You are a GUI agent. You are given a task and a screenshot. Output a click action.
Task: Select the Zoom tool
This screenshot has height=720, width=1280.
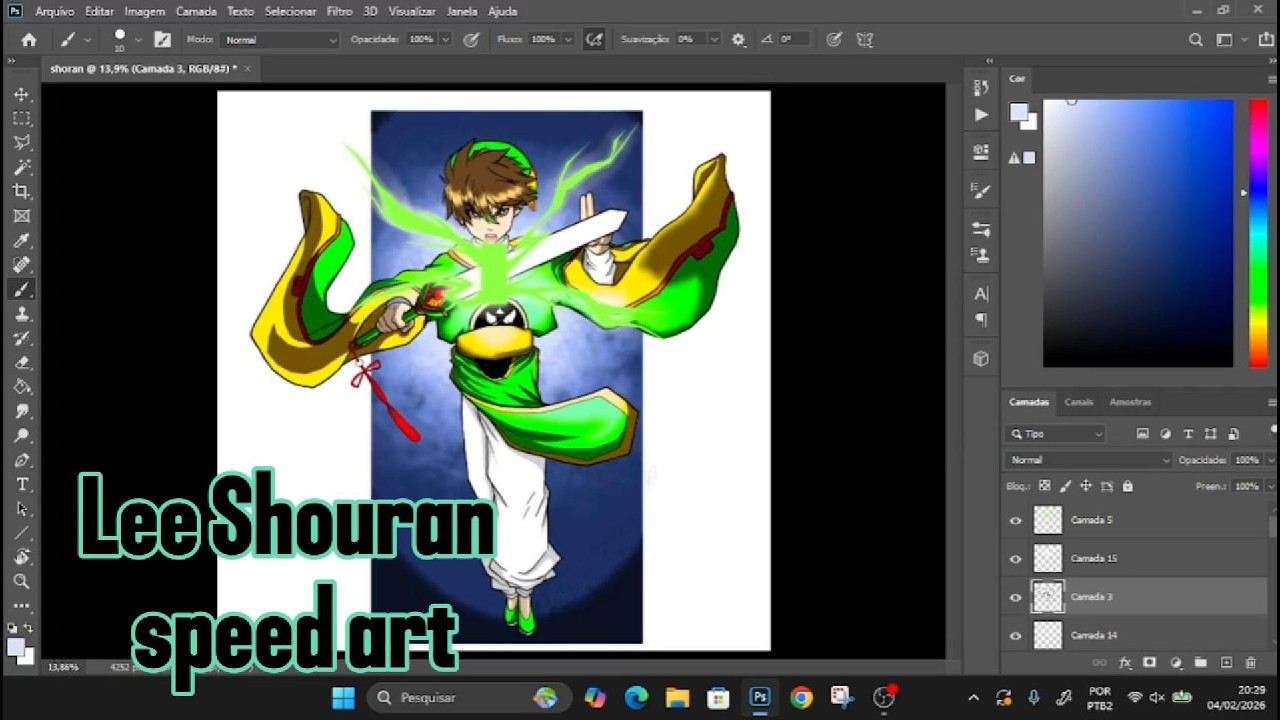pos(21,581)
